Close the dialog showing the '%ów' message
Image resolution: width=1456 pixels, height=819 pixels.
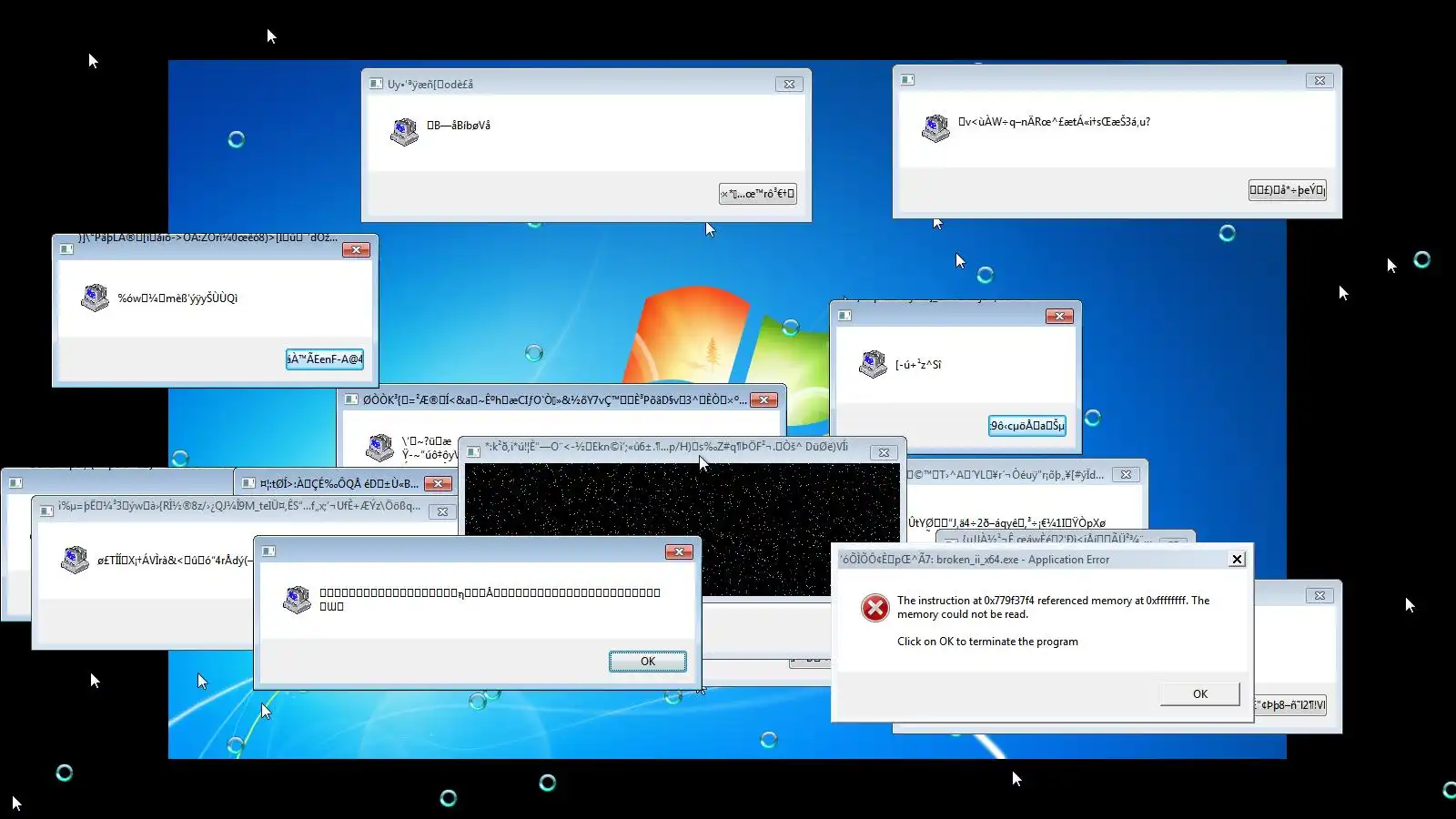pyautogui.click(x=356, y=249)
